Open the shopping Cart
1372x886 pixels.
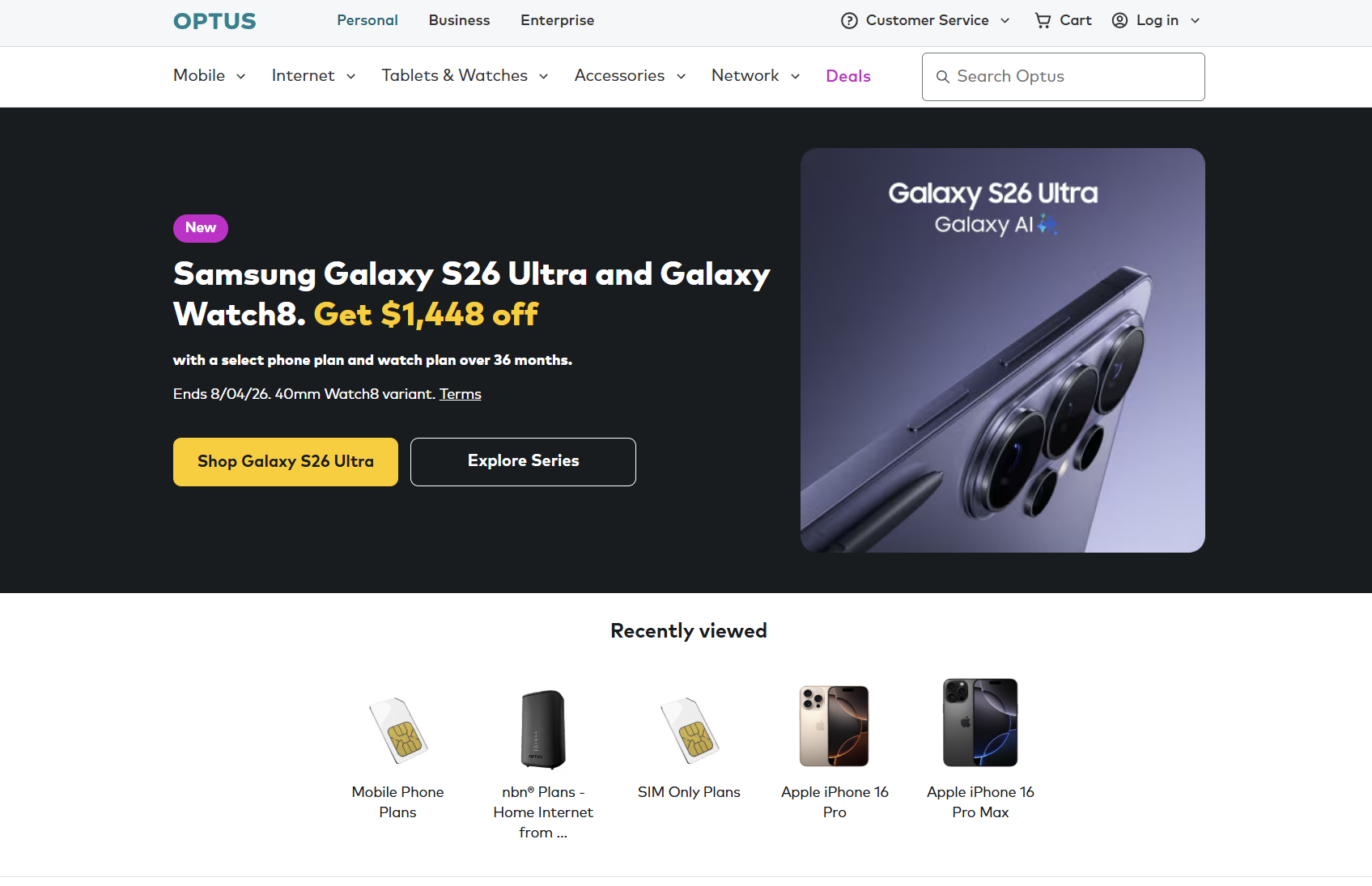pos(1062,20)
